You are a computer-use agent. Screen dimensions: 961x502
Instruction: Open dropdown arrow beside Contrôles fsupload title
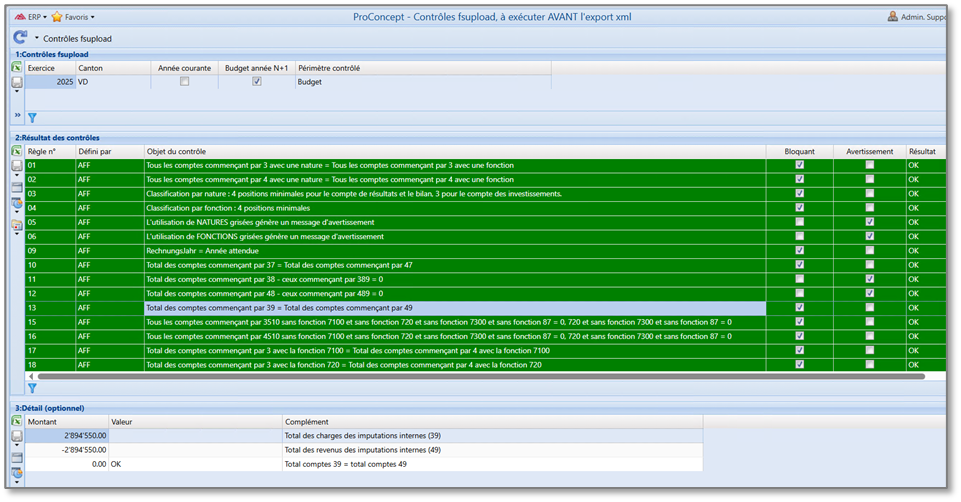[x=37, y=37]
